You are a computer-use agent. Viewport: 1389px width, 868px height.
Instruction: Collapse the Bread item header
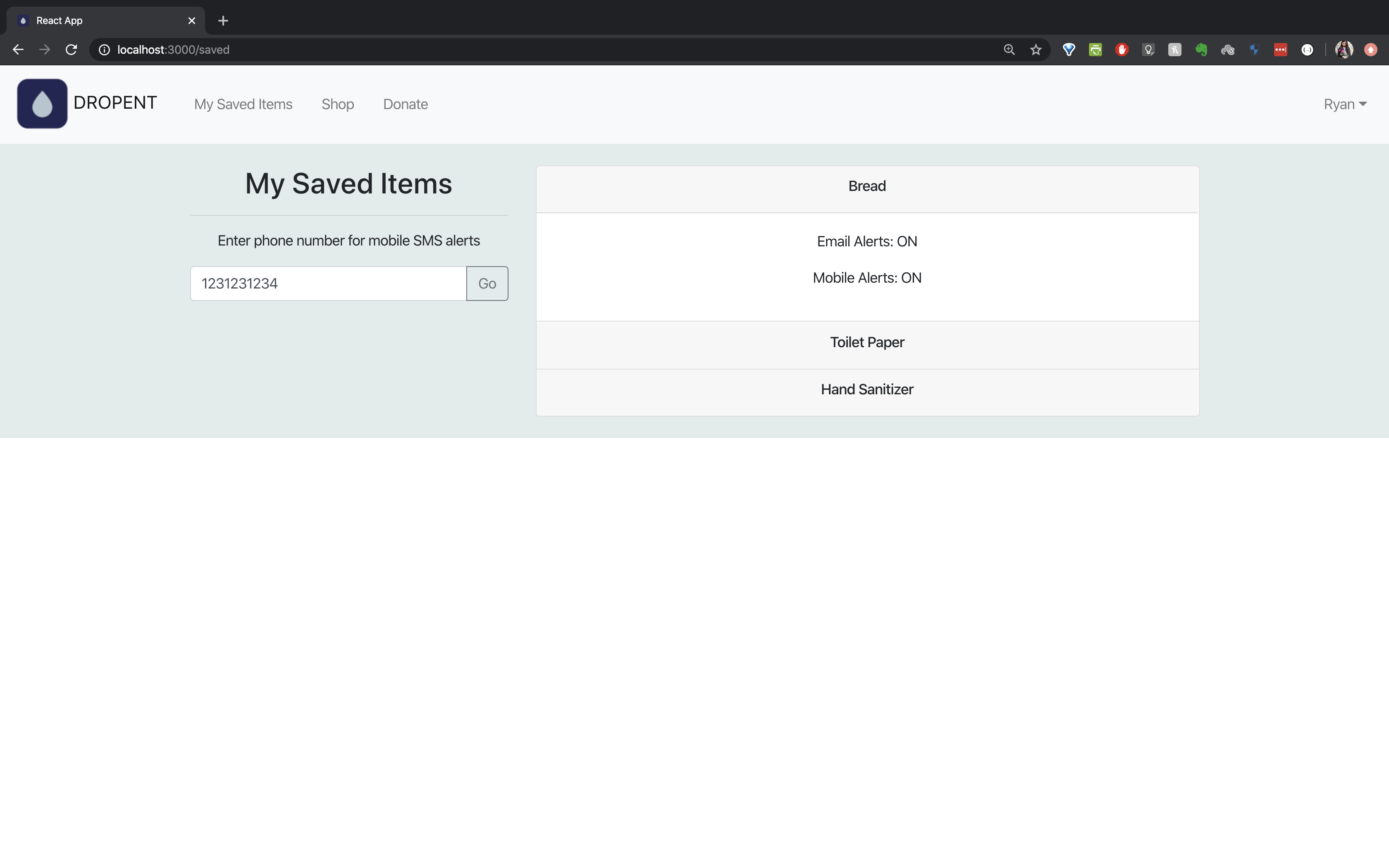coord(867,186)
